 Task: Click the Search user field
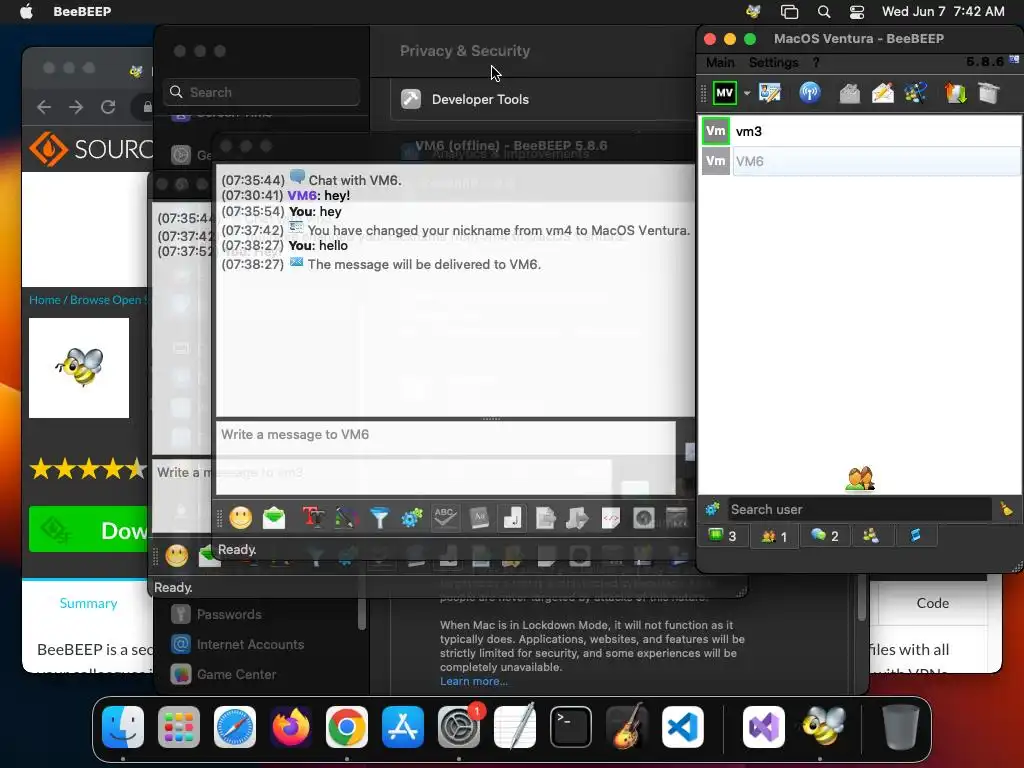click(x=859, y=509)
